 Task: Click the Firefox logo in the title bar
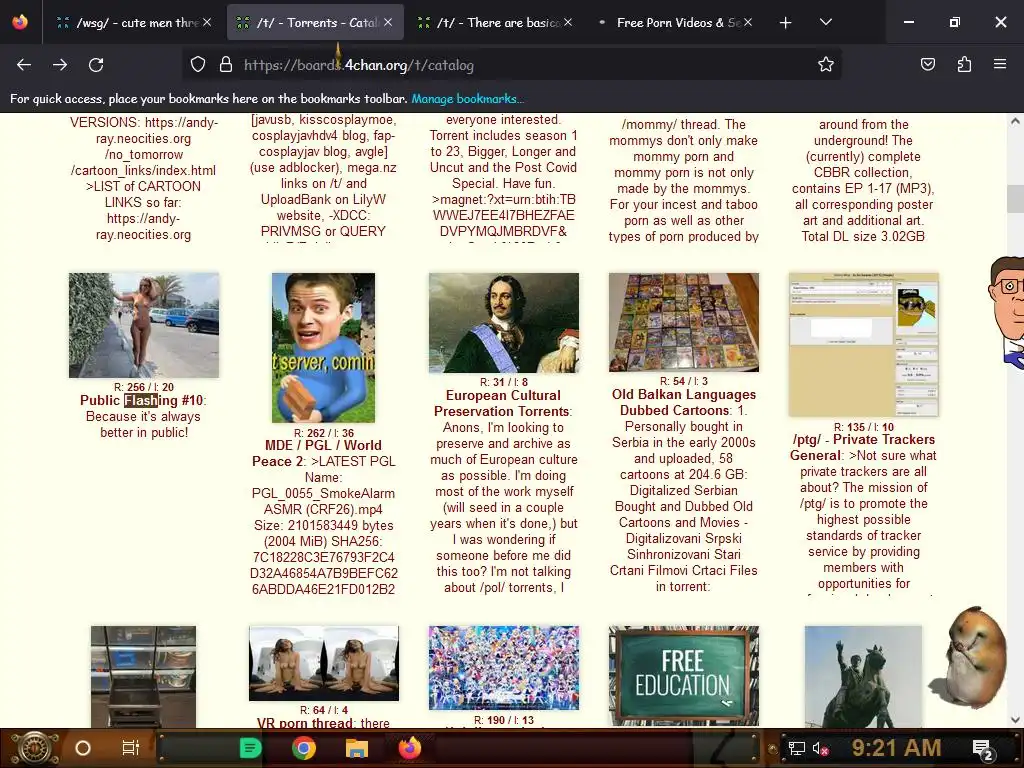[20, 22]
